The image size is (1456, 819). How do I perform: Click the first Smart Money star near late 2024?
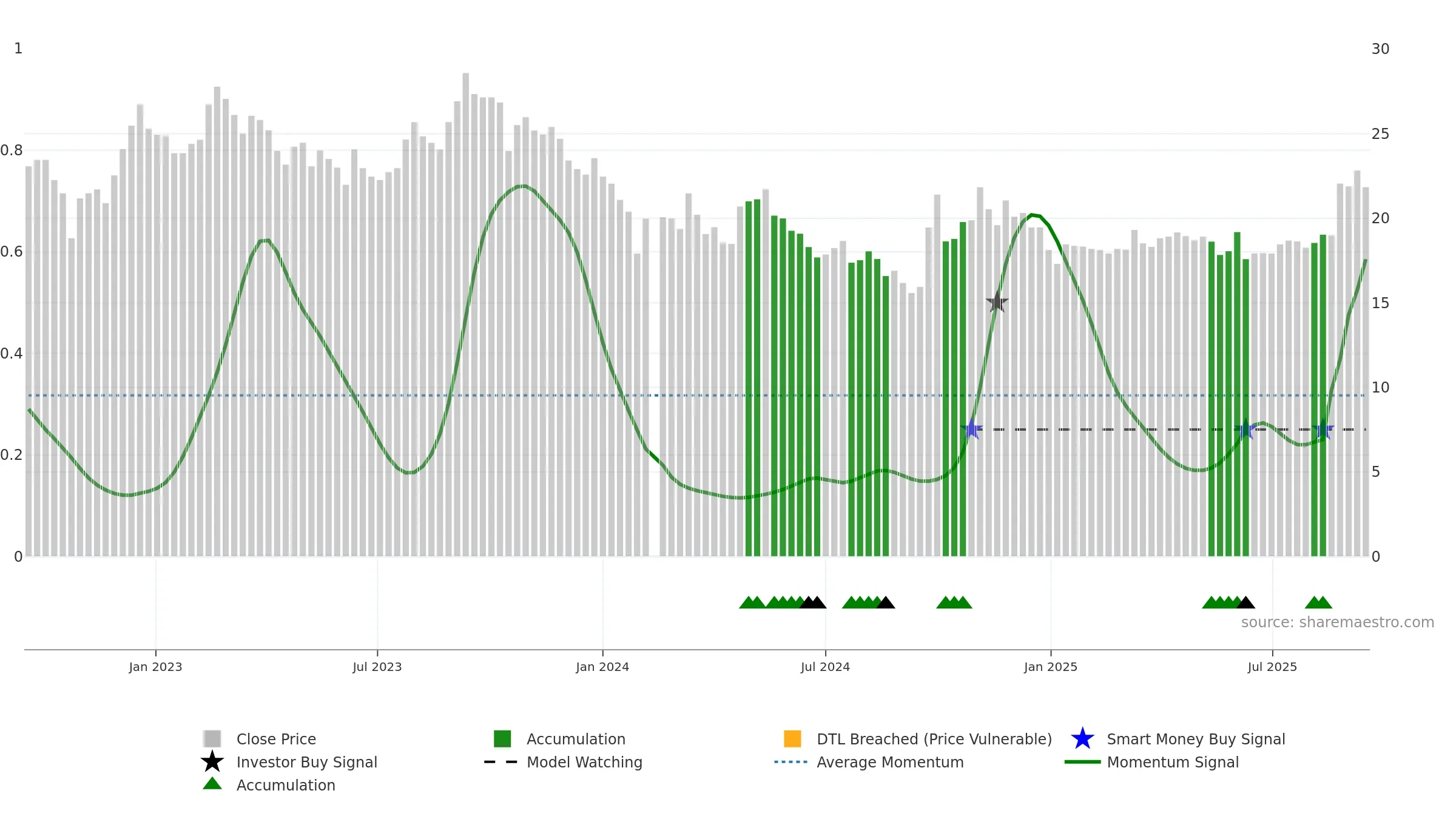pos(972,429)
